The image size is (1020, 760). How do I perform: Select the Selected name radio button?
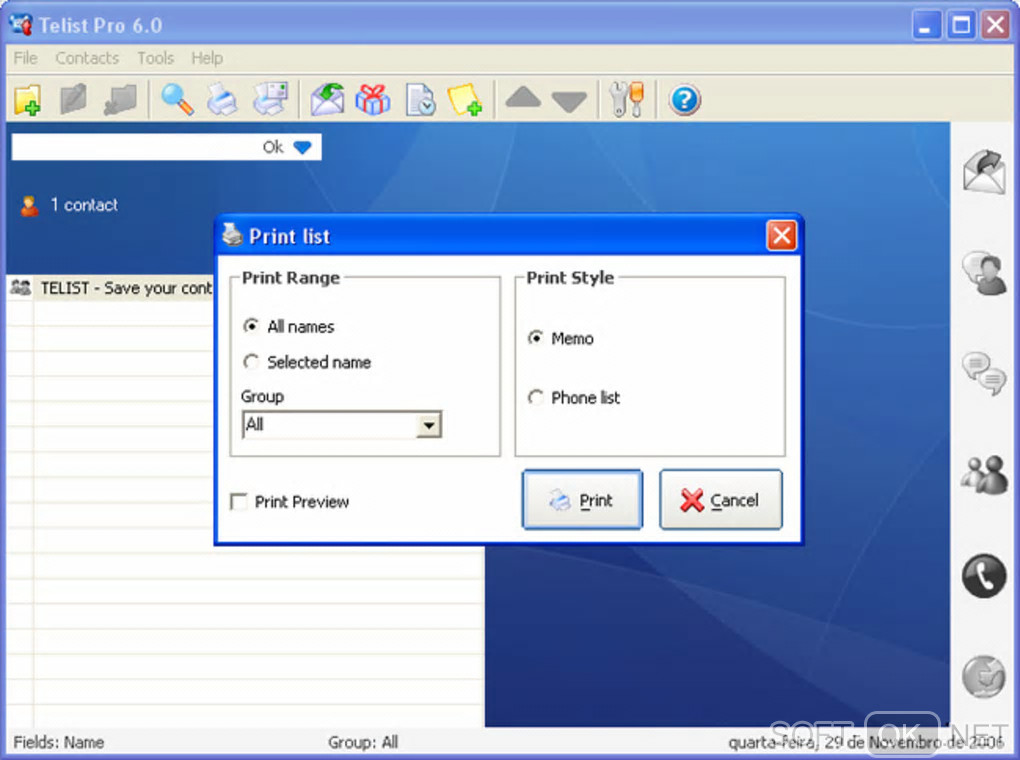[x=250, y=361]
